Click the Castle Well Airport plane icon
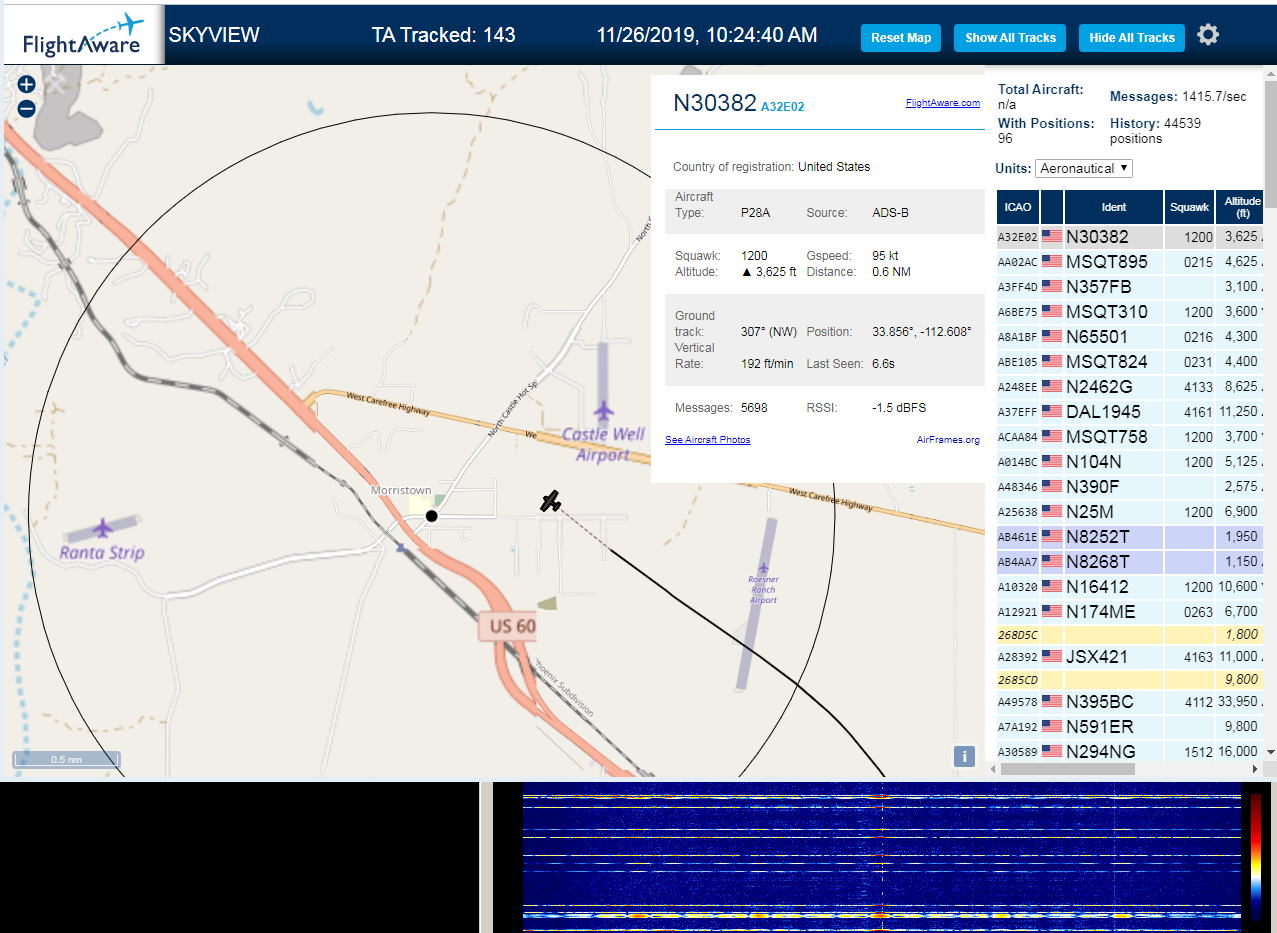1277x933 pixels. pos(603,411)
